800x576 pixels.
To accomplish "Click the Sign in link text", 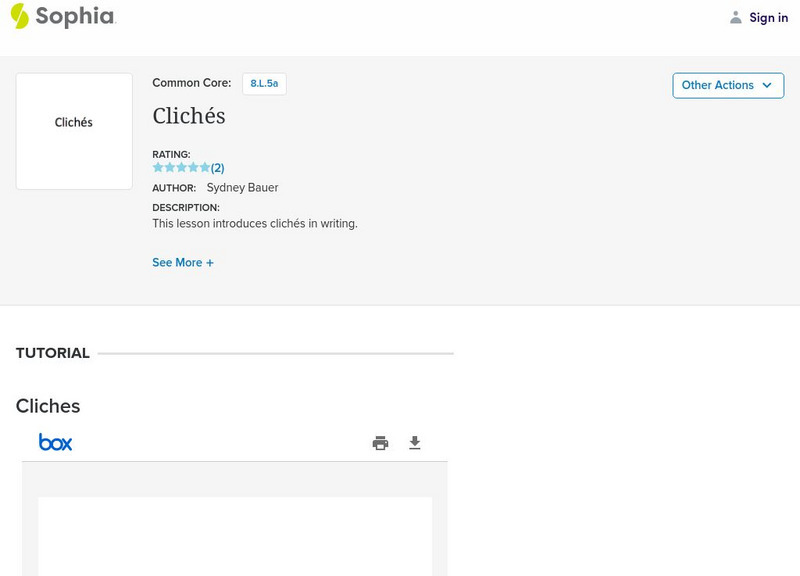I will coord(769,18).
